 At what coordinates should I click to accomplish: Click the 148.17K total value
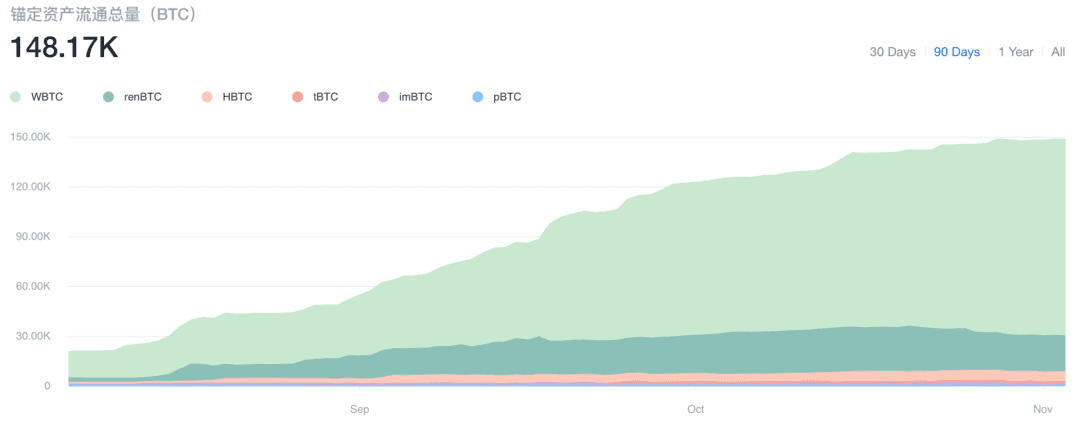tap(64, 48)
